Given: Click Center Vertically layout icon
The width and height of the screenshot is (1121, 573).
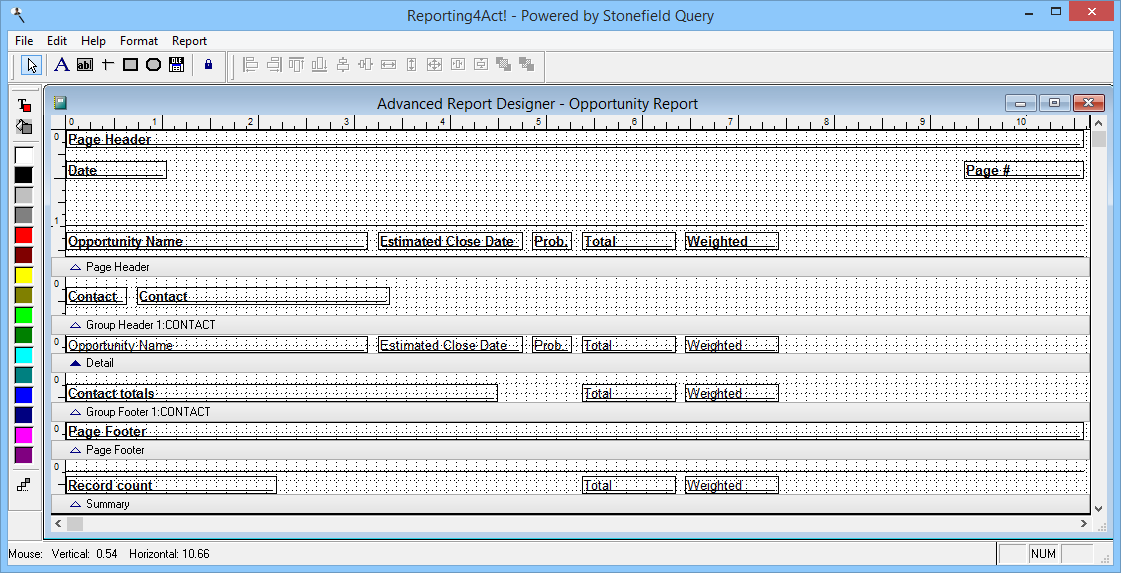Looking at the screenshot, I should pos(480,64).
